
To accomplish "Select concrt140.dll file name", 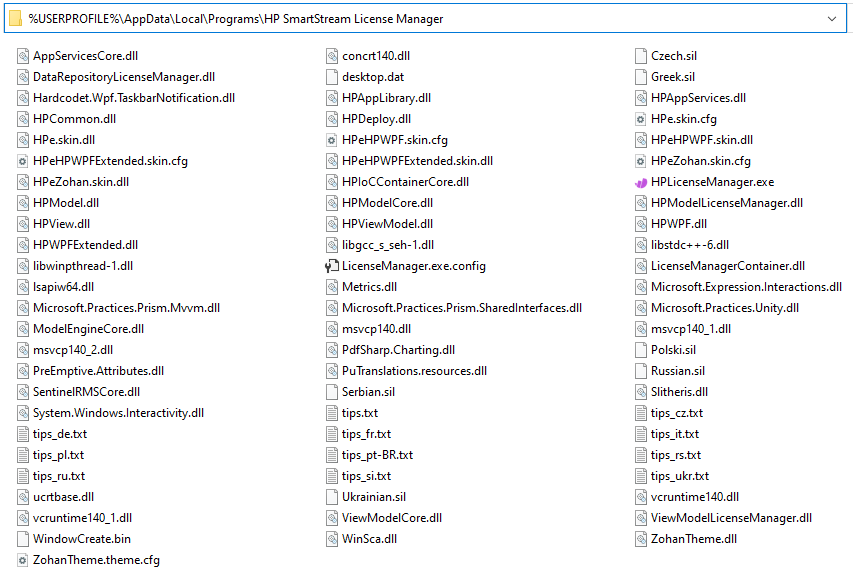I will [376, 56].
